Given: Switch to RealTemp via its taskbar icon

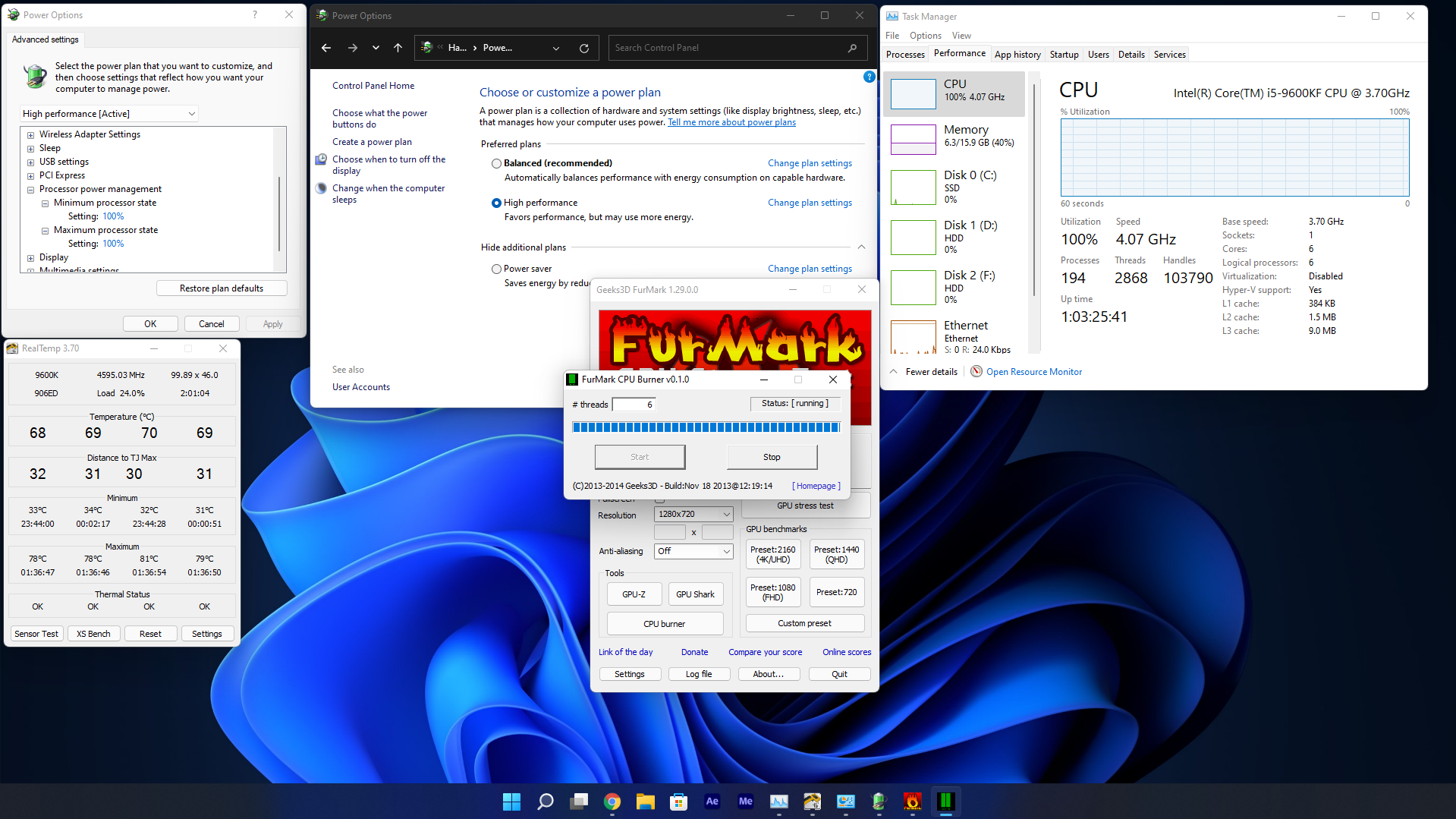Looking at the screenshot, I should 812,801.
